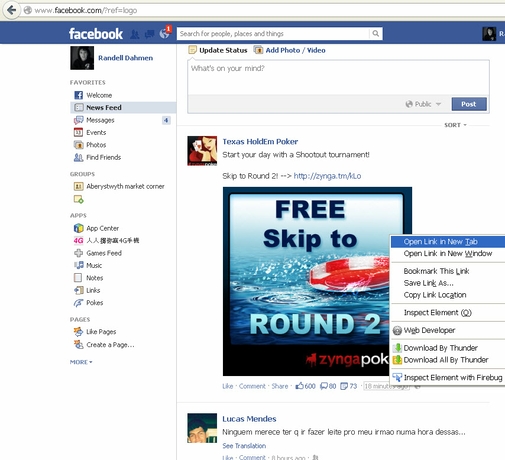Click the Photos sidebar icon
505x460 pixels.
click(x=78, y=145)
